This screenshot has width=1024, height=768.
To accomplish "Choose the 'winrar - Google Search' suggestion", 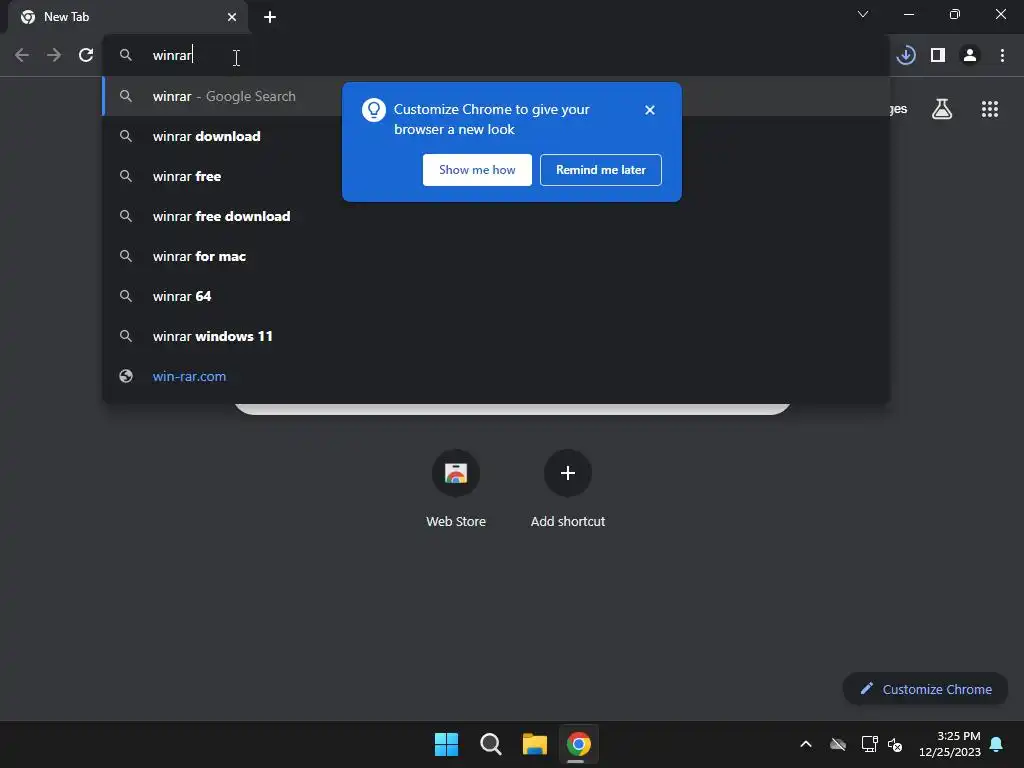I will click(496, 97).
